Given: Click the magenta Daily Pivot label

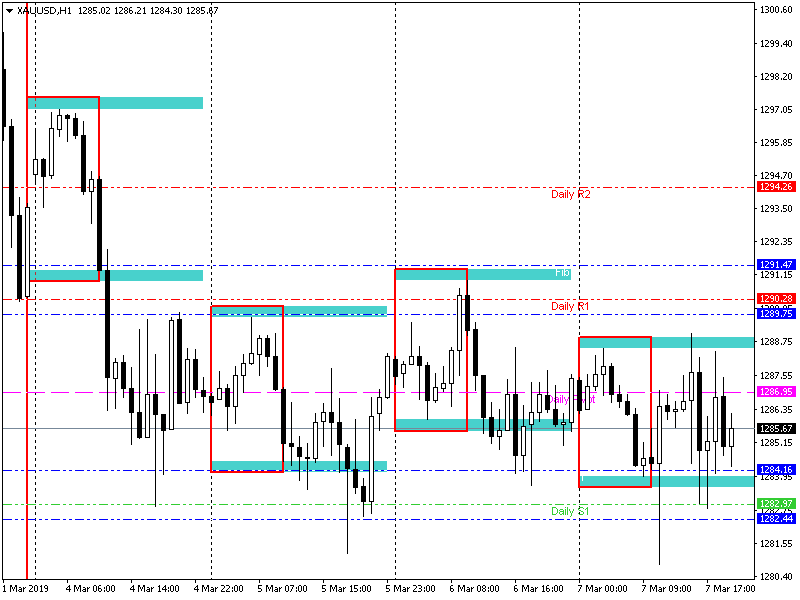Looking at the screenshot, I should coord(571,399).
